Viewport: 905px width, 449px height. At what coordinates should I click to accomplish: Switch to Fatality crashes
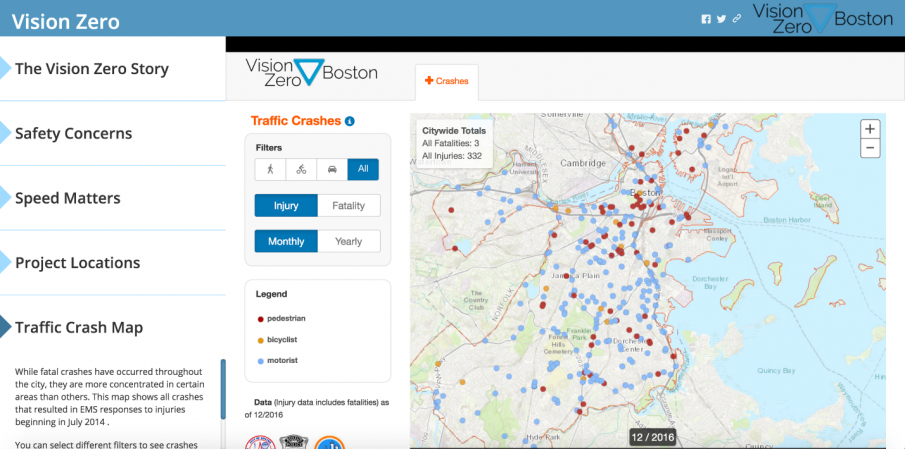(349, 205)
